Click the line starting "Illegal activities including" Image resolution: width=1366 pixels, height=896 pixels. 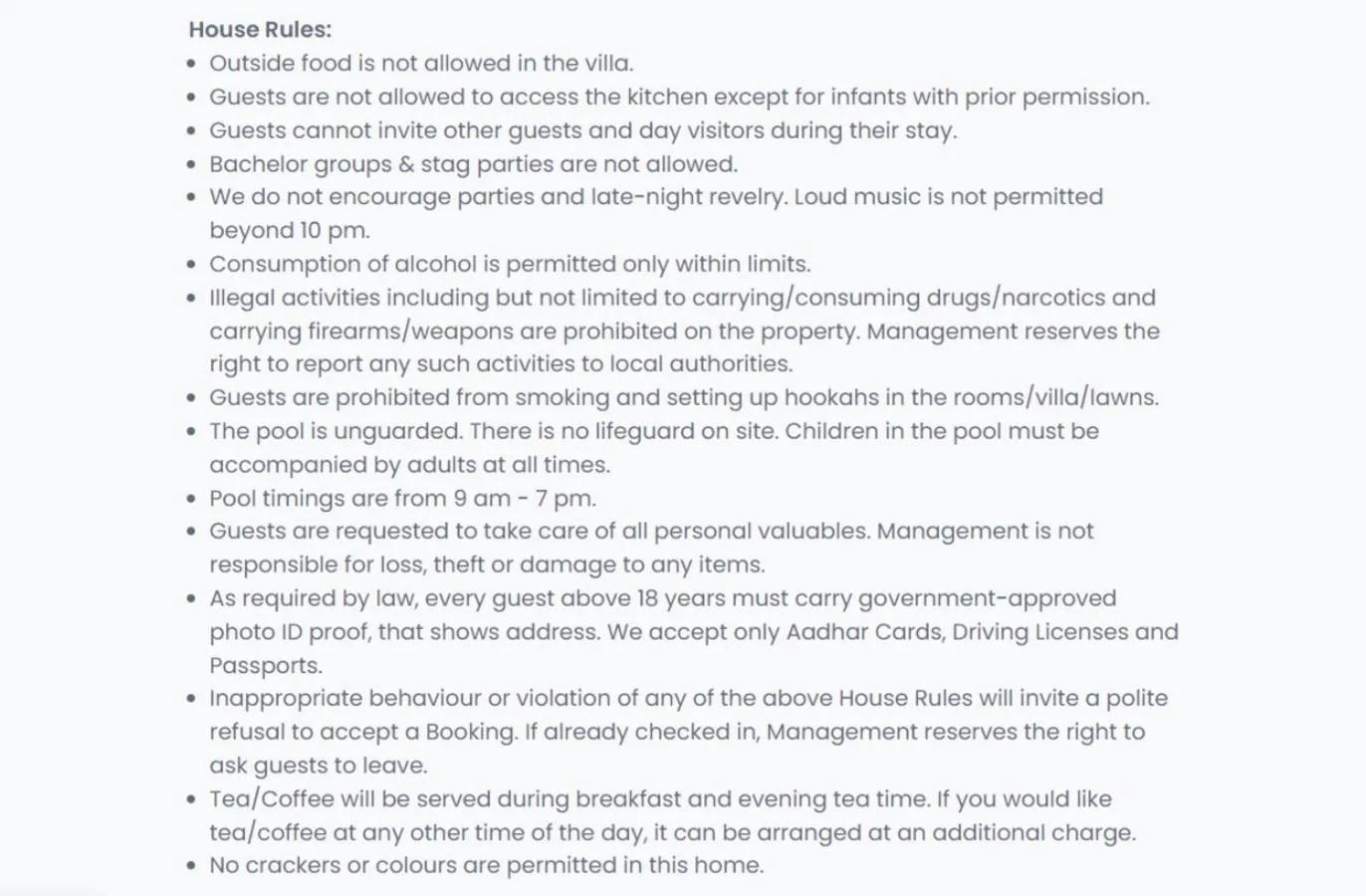click(x=681, y=298)
